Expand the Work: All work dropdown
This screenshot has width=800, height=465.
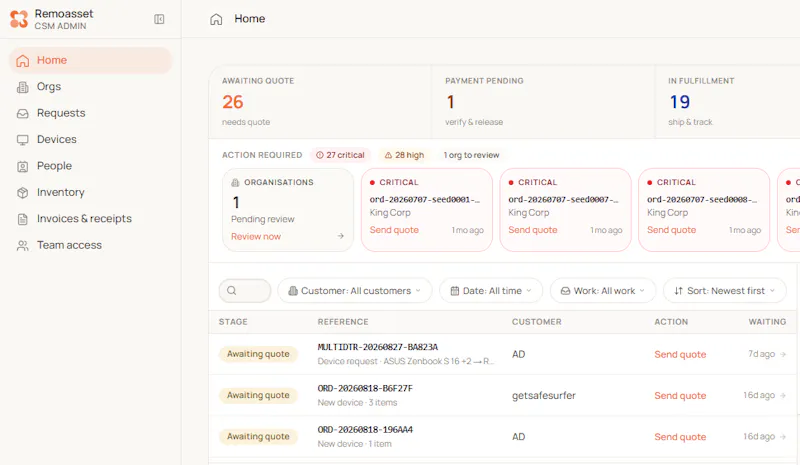click(603, 290)
